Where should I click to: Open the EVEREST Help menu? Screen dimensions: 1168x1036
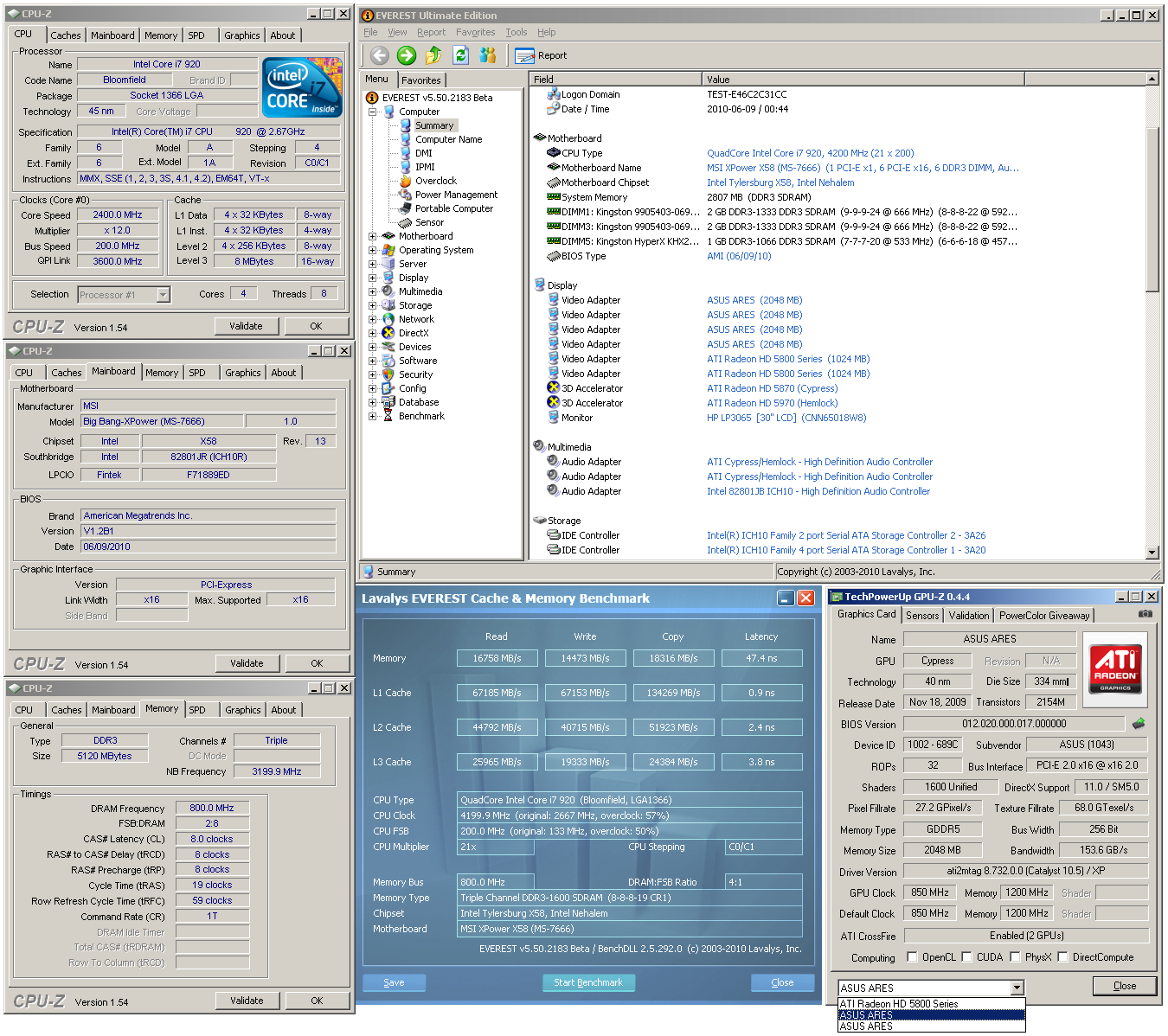547,32
